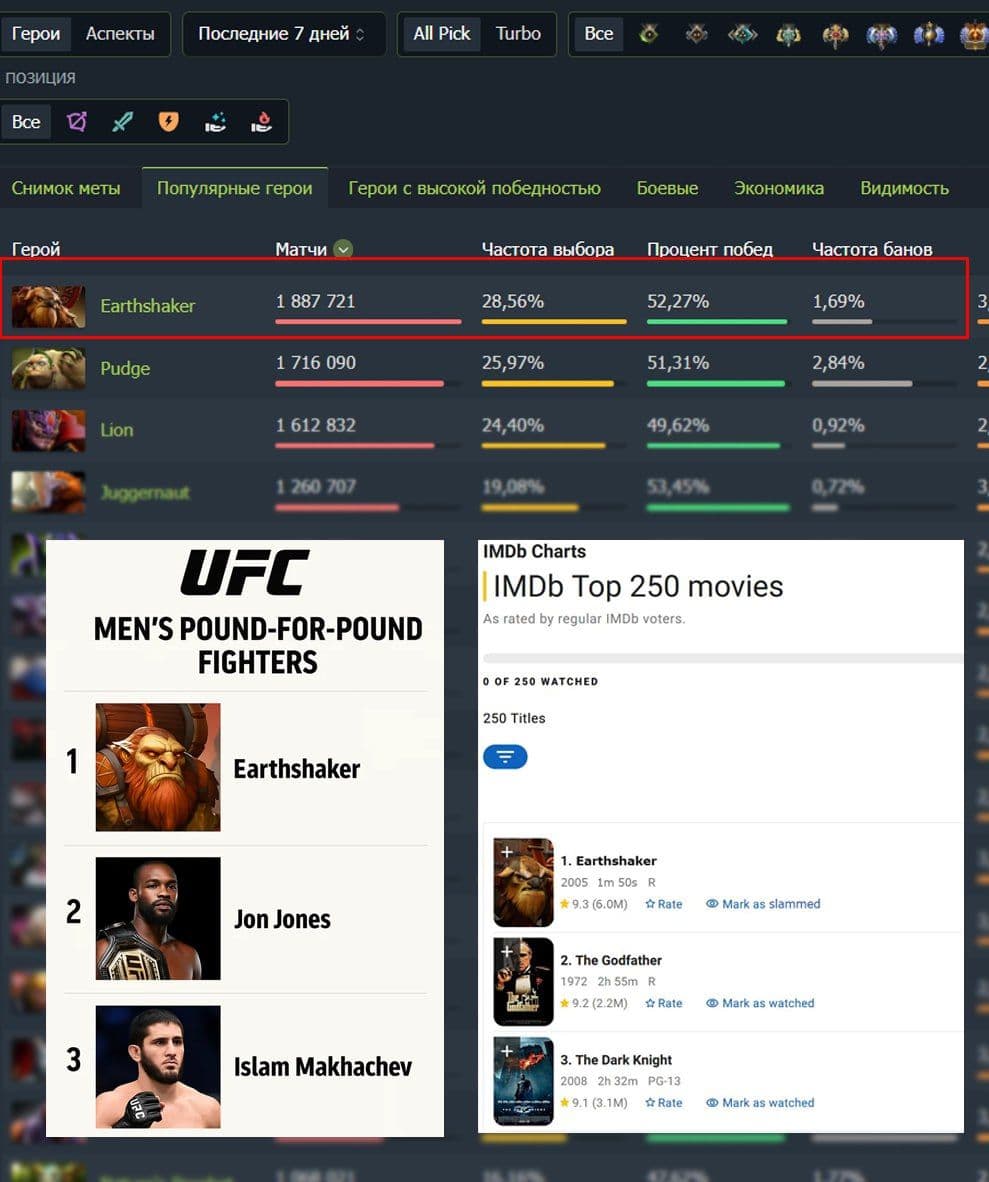Click Earthshaker photo in UFC ranking
Screen dimensions: 989x1182
point(158,767)
